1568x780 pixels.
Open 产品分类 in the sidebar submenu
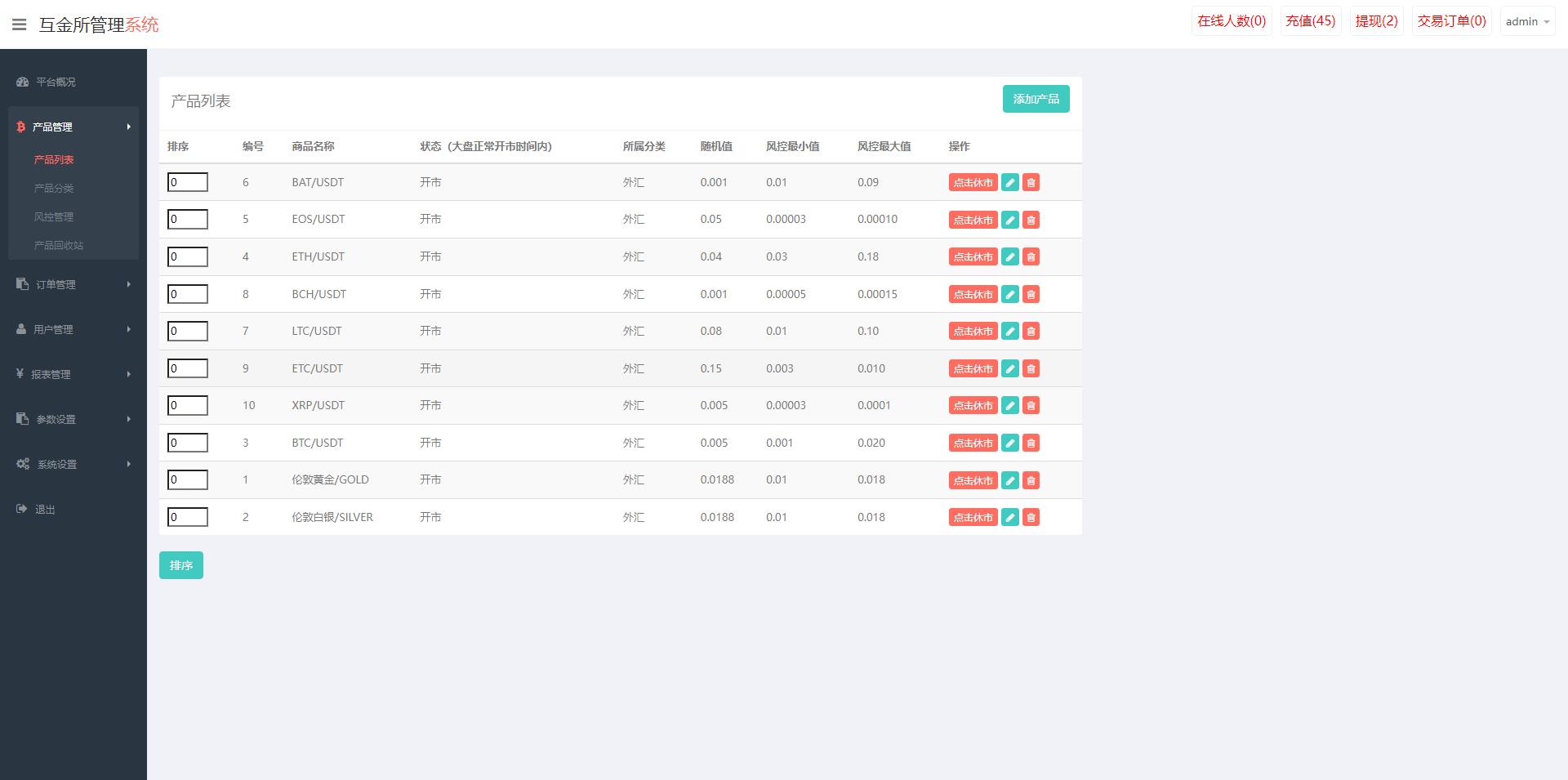[x=54, y=188]
